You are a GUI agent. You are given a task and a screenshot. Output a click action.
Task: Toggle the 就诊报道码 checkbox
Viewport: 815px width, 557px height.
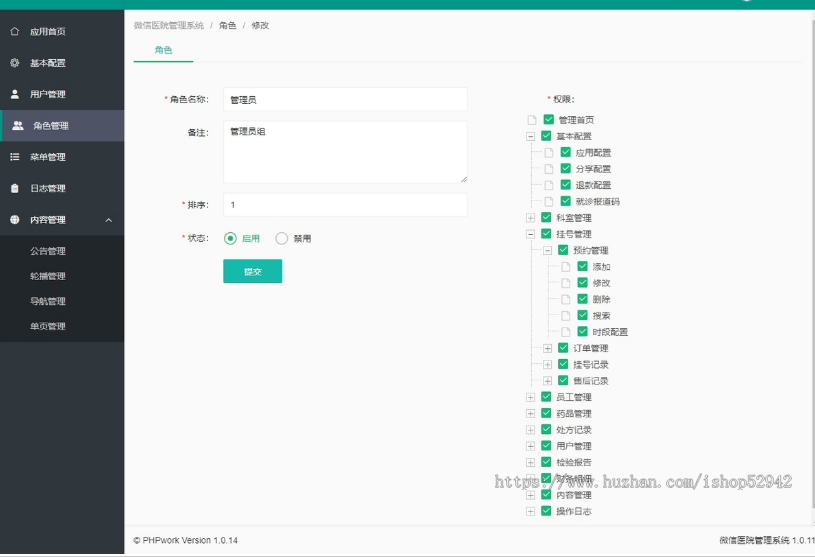566,201
